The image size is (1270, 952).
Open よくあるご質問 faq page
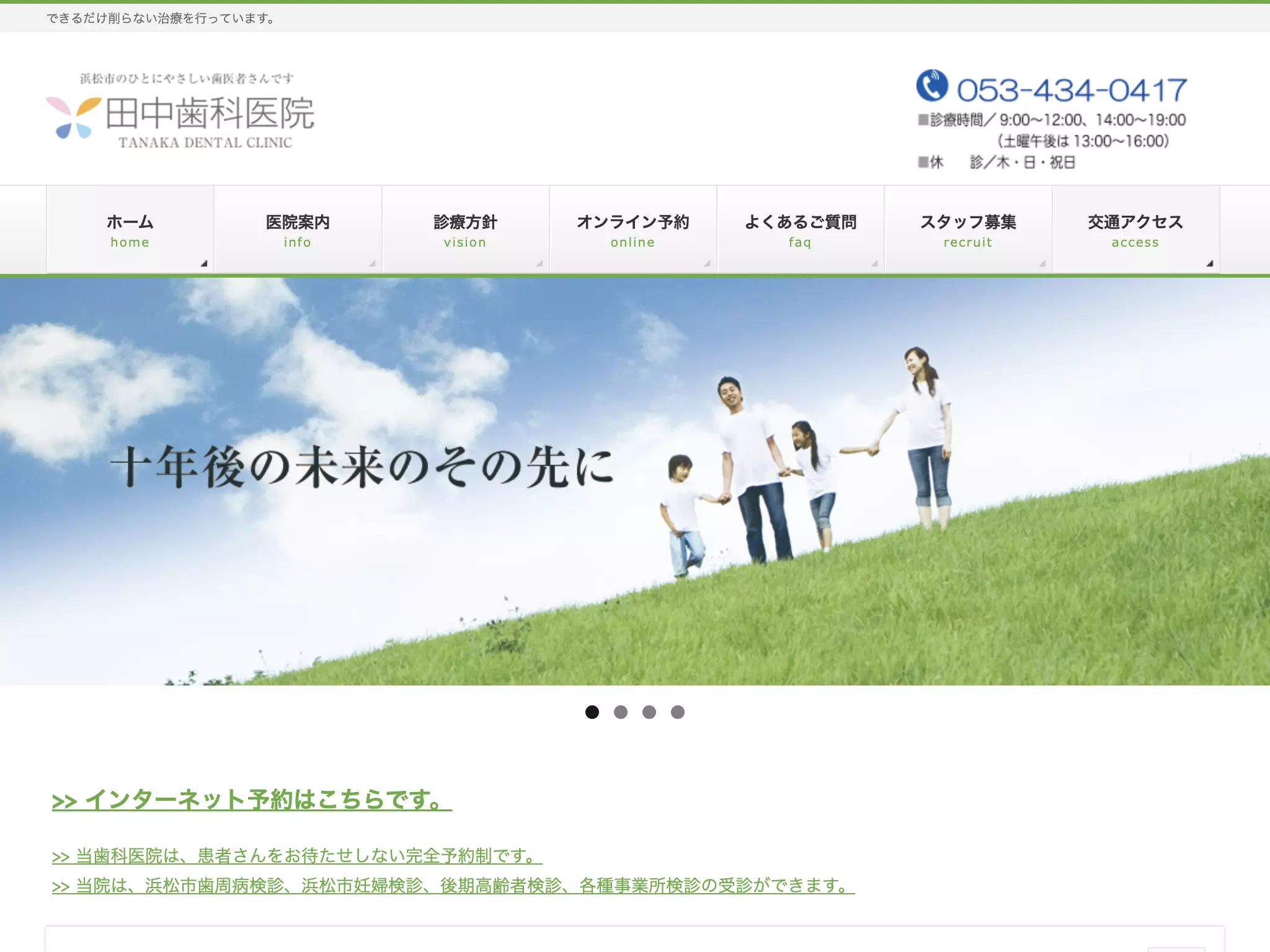[x=800, y=230]
